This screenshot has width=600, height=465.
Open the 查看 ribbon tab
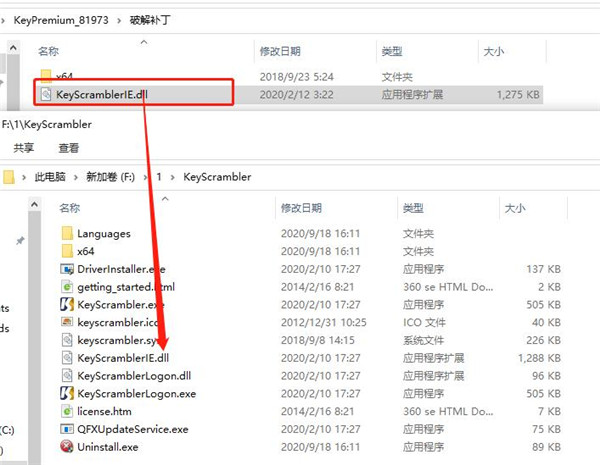[x=69, y=148]
